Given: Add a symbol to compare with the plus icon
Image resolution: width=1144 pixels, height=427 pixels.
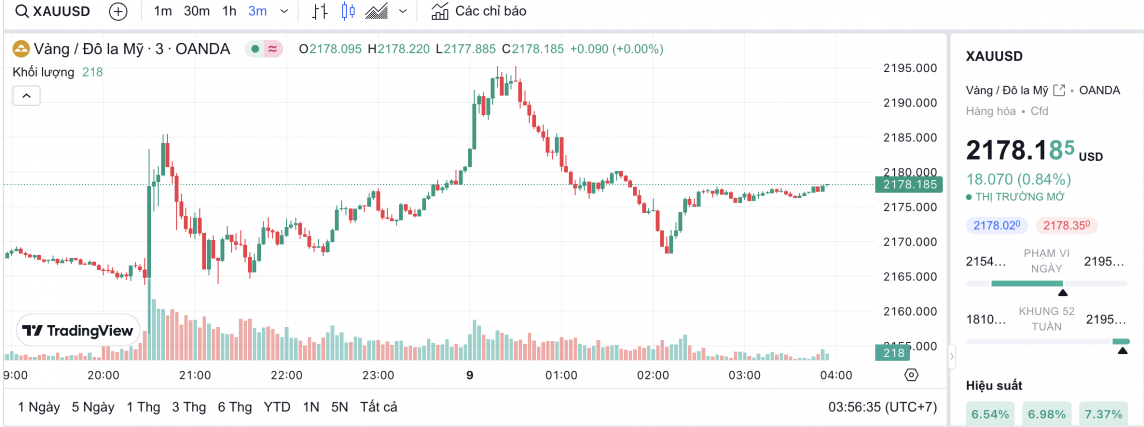Looking at the screenshot, I should (118, 12).
